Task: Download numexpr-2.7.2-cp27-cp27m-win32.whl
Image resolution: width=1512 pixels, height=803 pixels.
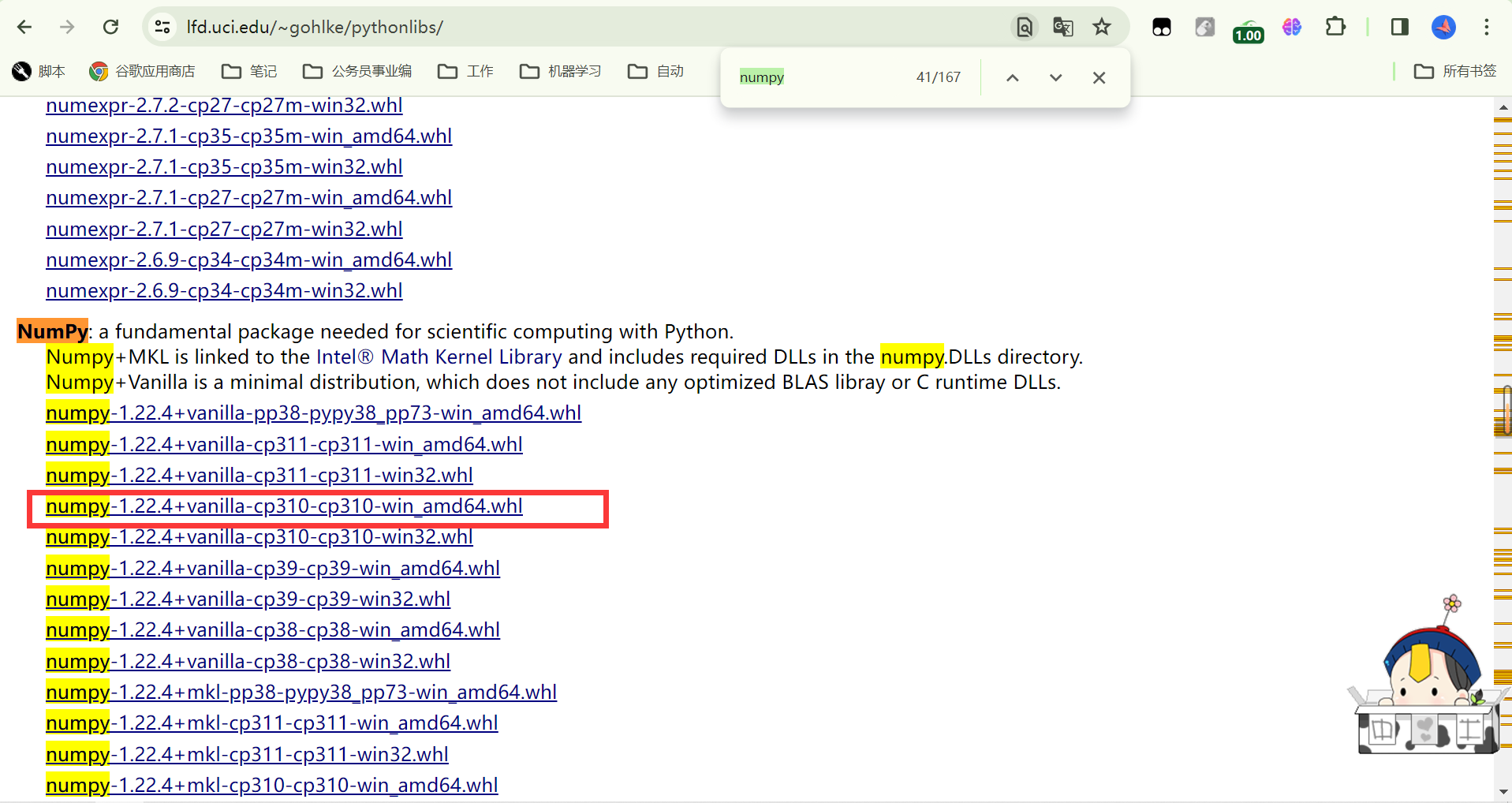Action: (x=224, y=106)
